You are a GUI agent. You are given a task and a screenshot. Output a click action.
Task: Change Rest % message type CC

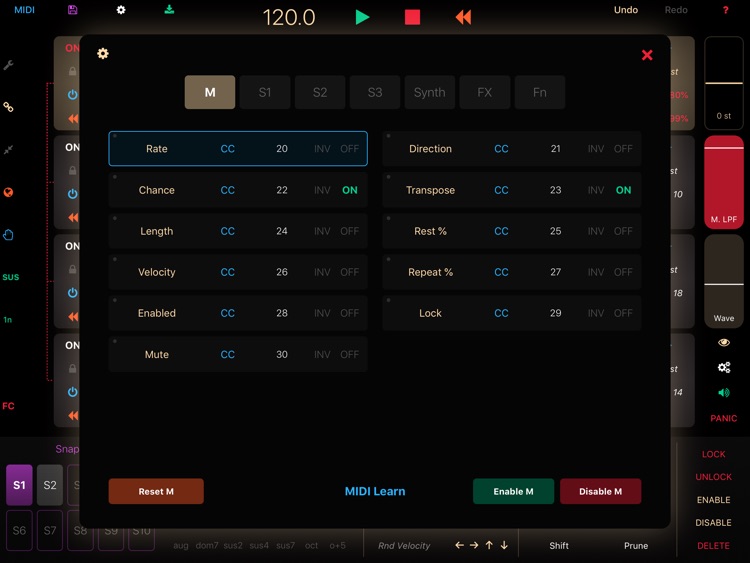(x=501, y=231)
